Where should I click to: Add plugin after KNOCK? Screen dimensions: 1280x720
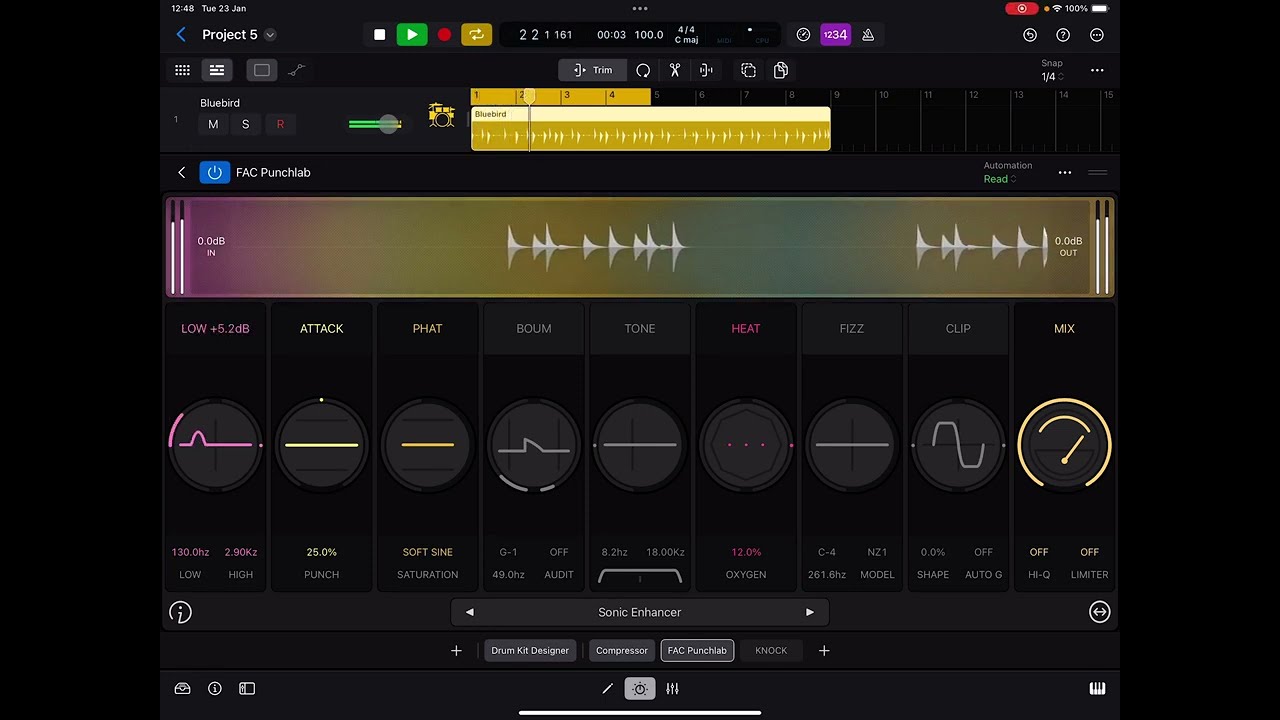click(824, 651)
